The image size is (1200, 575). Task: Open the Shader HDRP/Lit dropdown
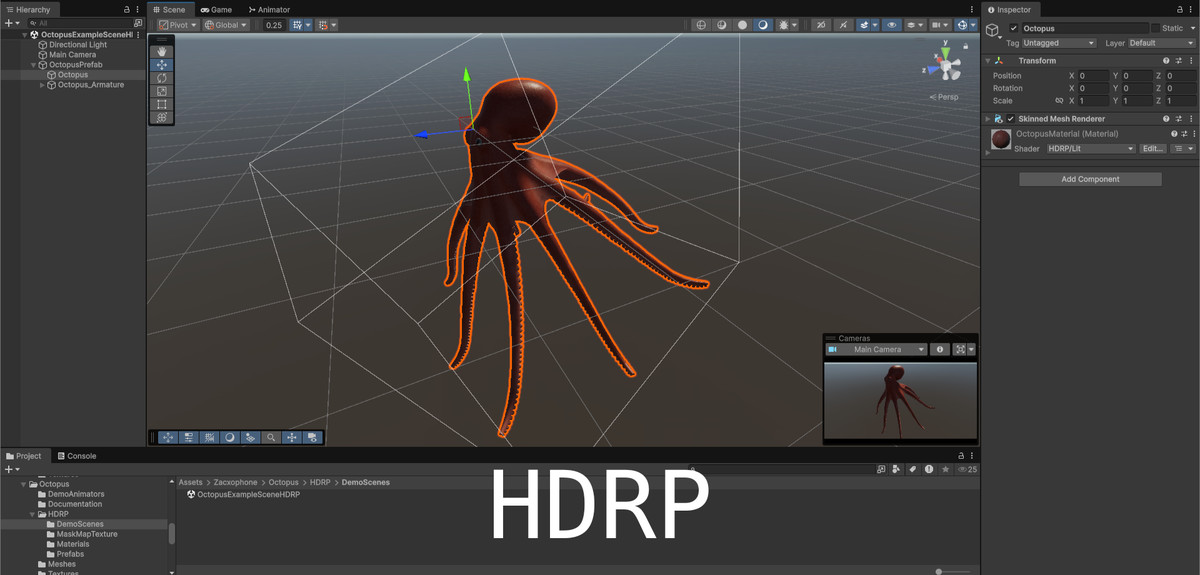tap(1090, 148)
